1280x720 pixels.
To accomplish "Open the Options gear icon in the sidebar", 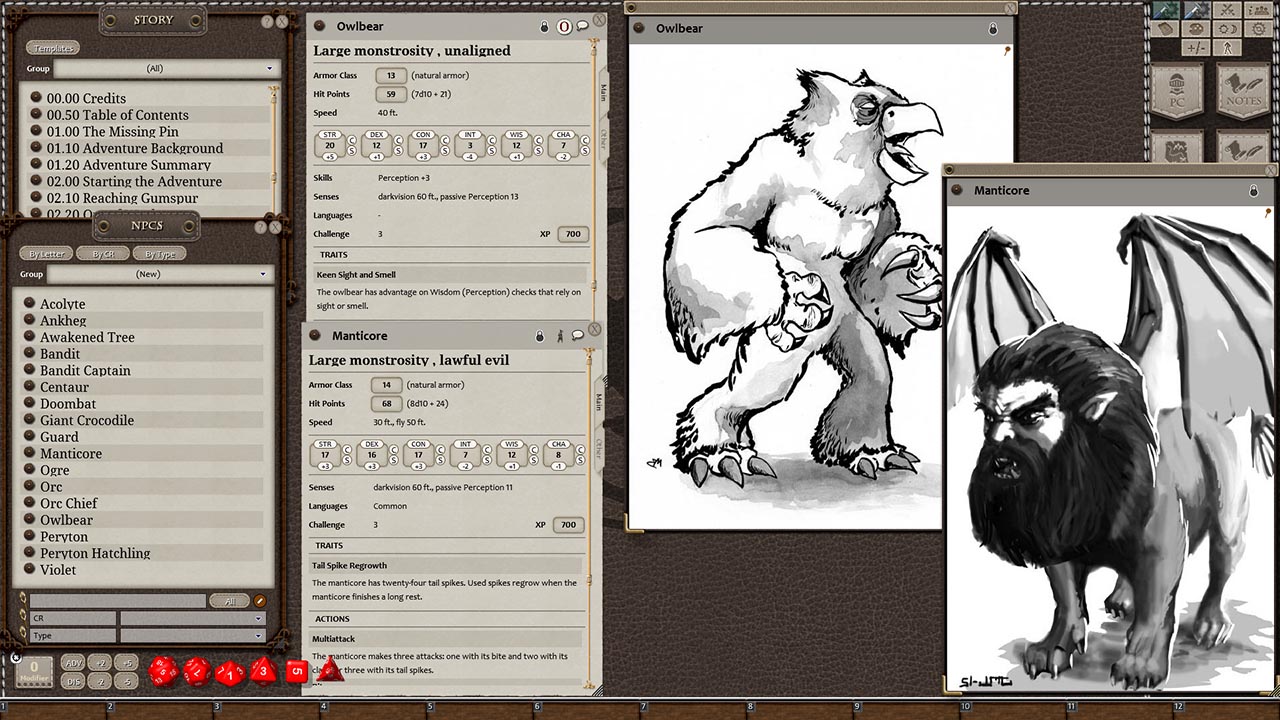I will coord(1258,28).
